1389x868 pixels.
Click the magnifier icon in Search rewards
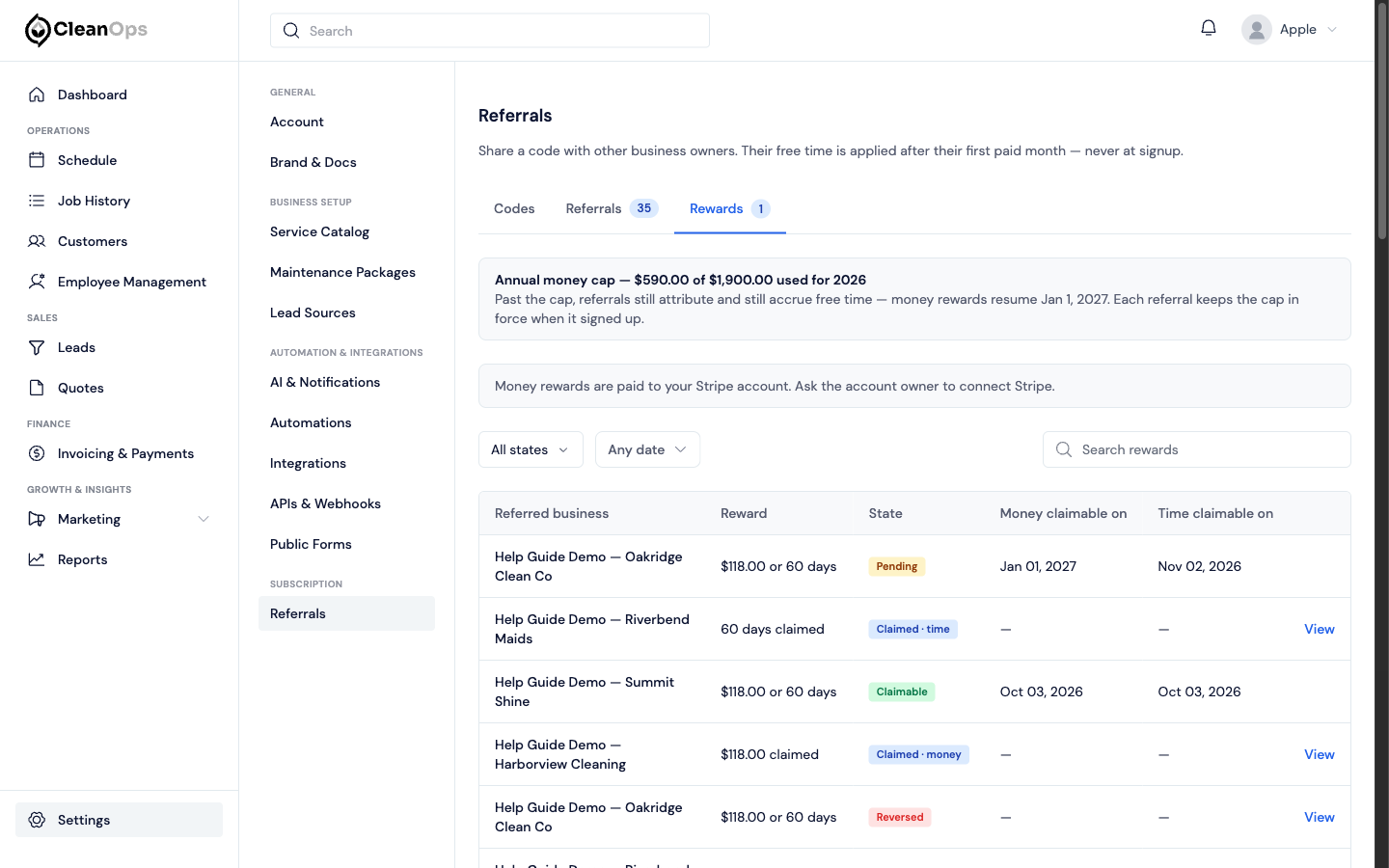pos(1064,449)
